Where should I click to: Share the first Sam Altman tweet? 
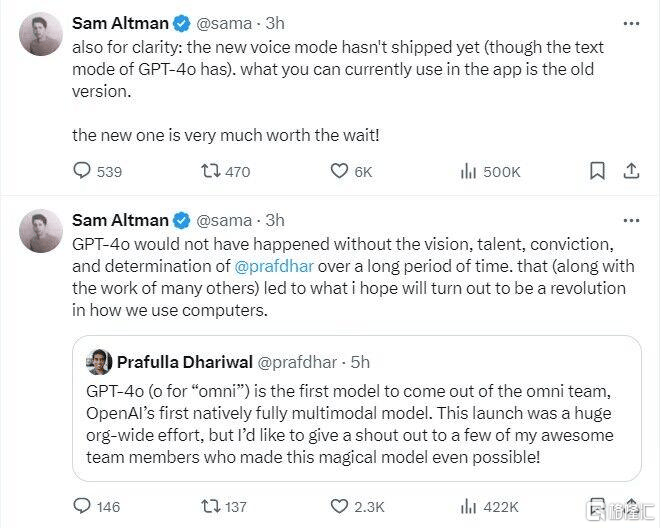631,171
